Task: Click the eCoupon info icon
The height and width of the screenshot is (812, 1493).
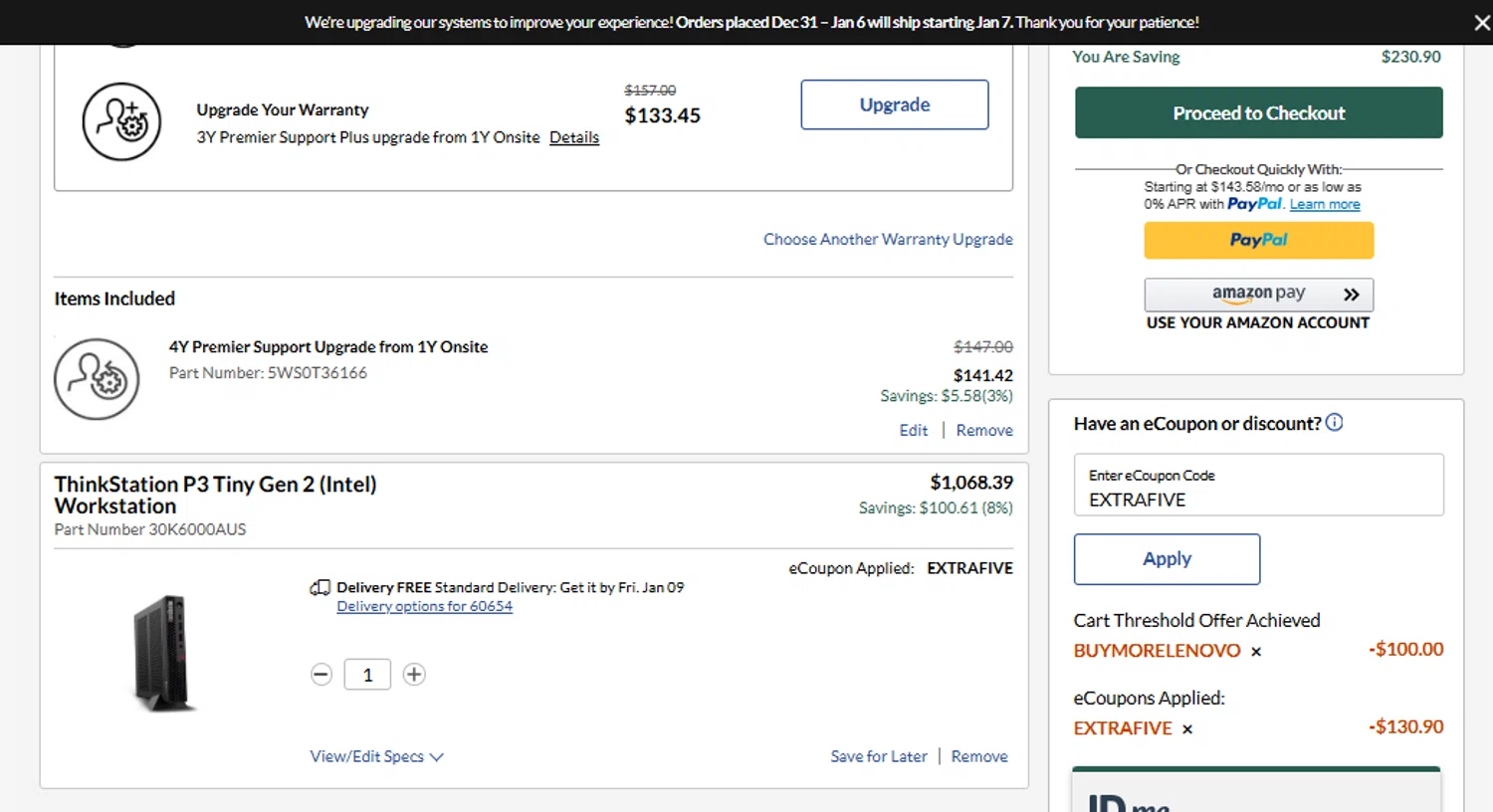Action: [1335, 422]
